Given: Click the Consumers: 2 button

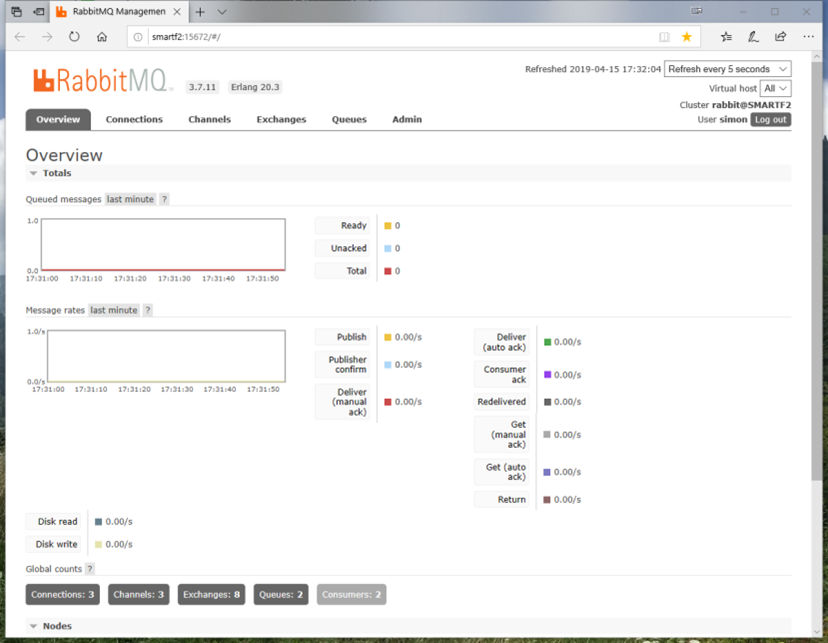Looking at the screenshot, I should click(x=351, y=594).
